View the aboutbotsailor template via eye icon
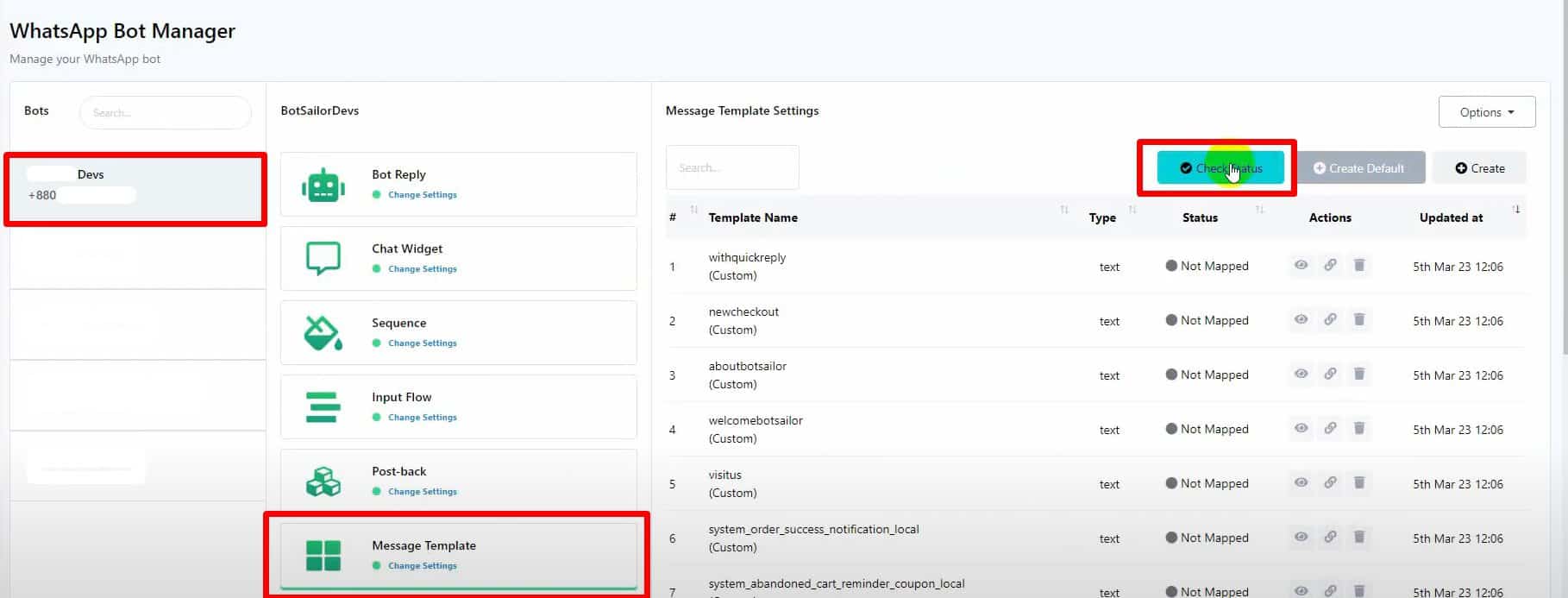The height and width of the screenshot is (598, 1568). pos(1301,375)
